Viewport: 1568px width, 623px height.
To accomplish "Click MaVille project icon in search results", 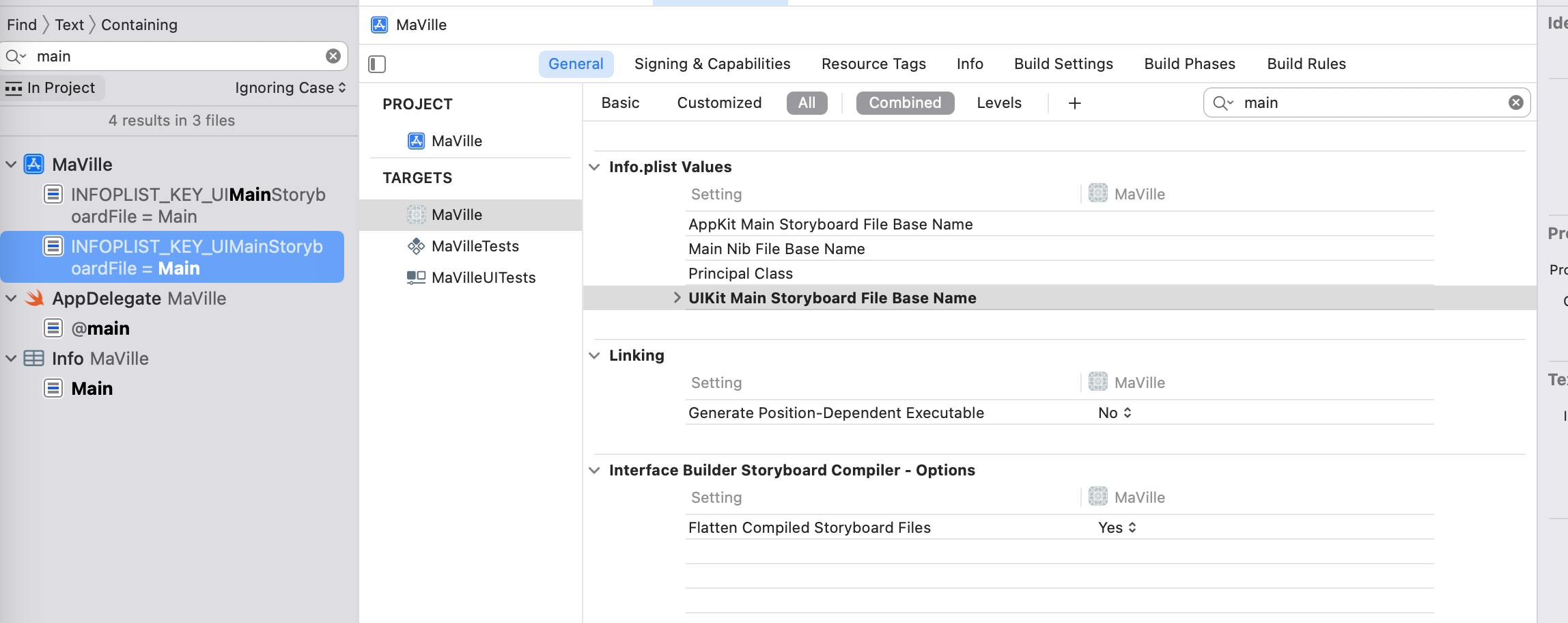I will pyautogui.click(x=34, y=165).
